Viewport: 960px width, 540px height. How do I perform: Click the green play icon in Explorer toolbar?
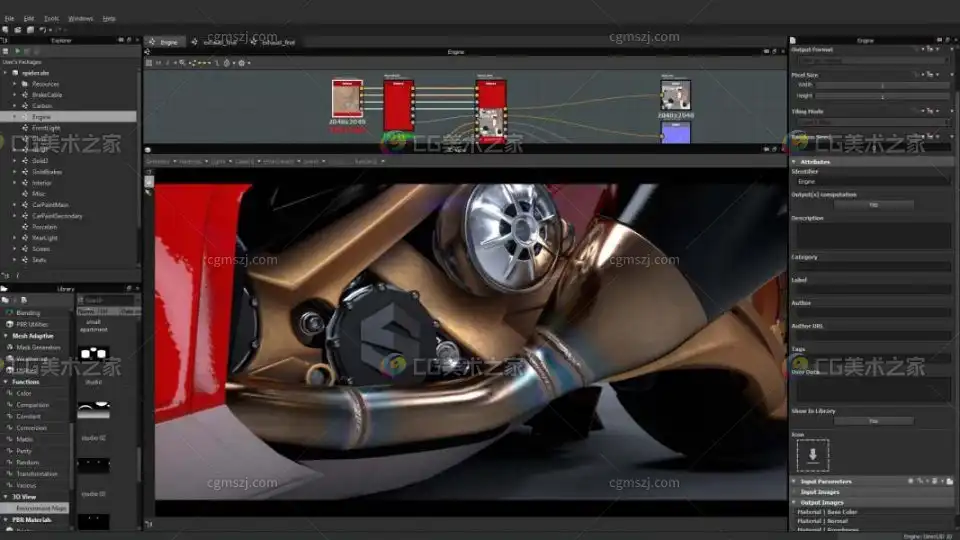[16, 50]
